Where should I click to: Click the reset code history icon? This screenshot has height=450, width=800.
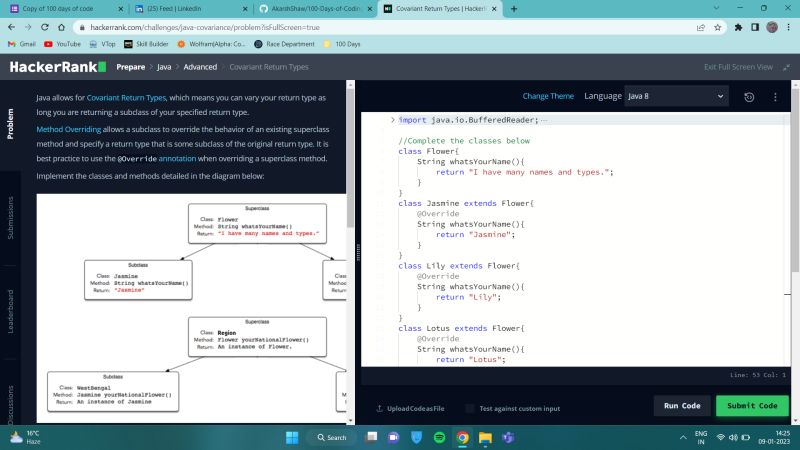[x=749, y=97]
